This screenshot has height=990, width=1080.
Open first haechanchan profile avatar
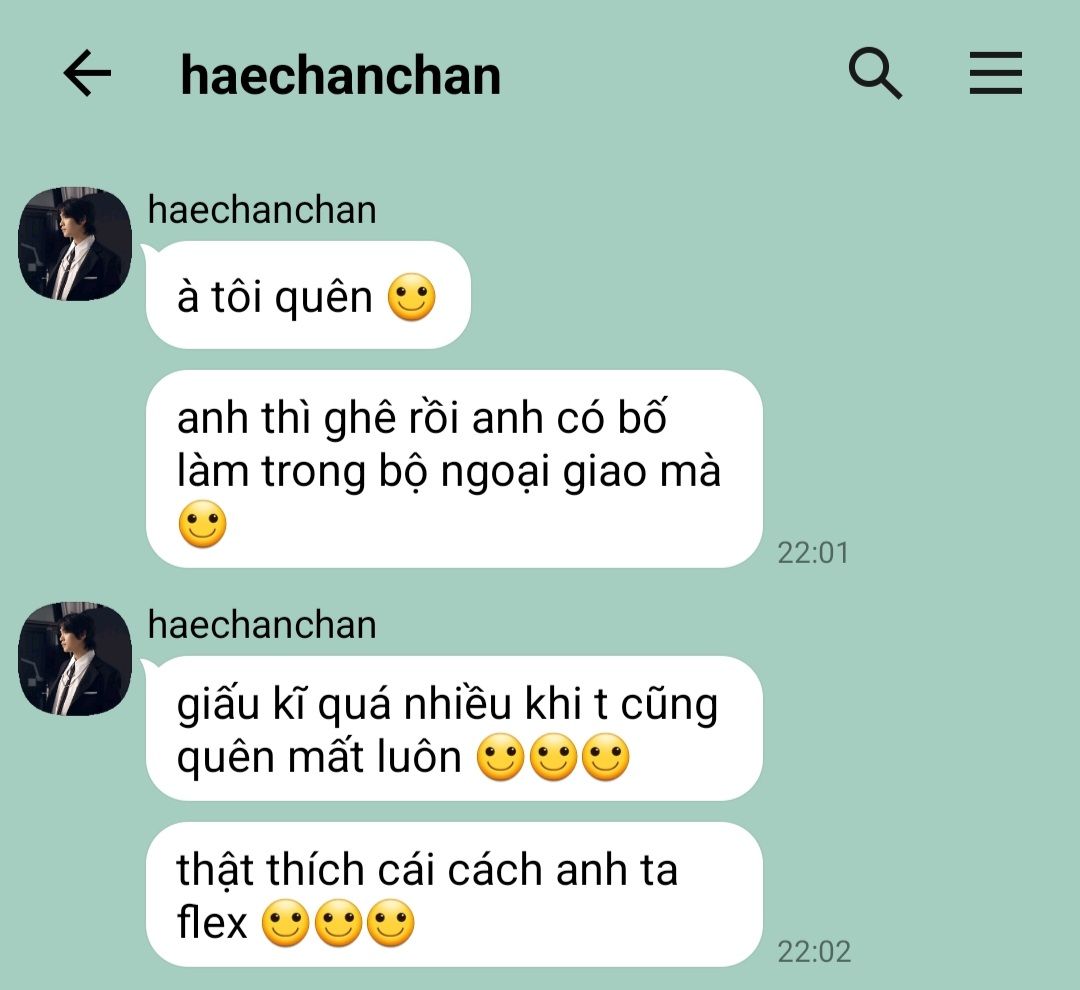pyautogui.click(x=74, y=244)
